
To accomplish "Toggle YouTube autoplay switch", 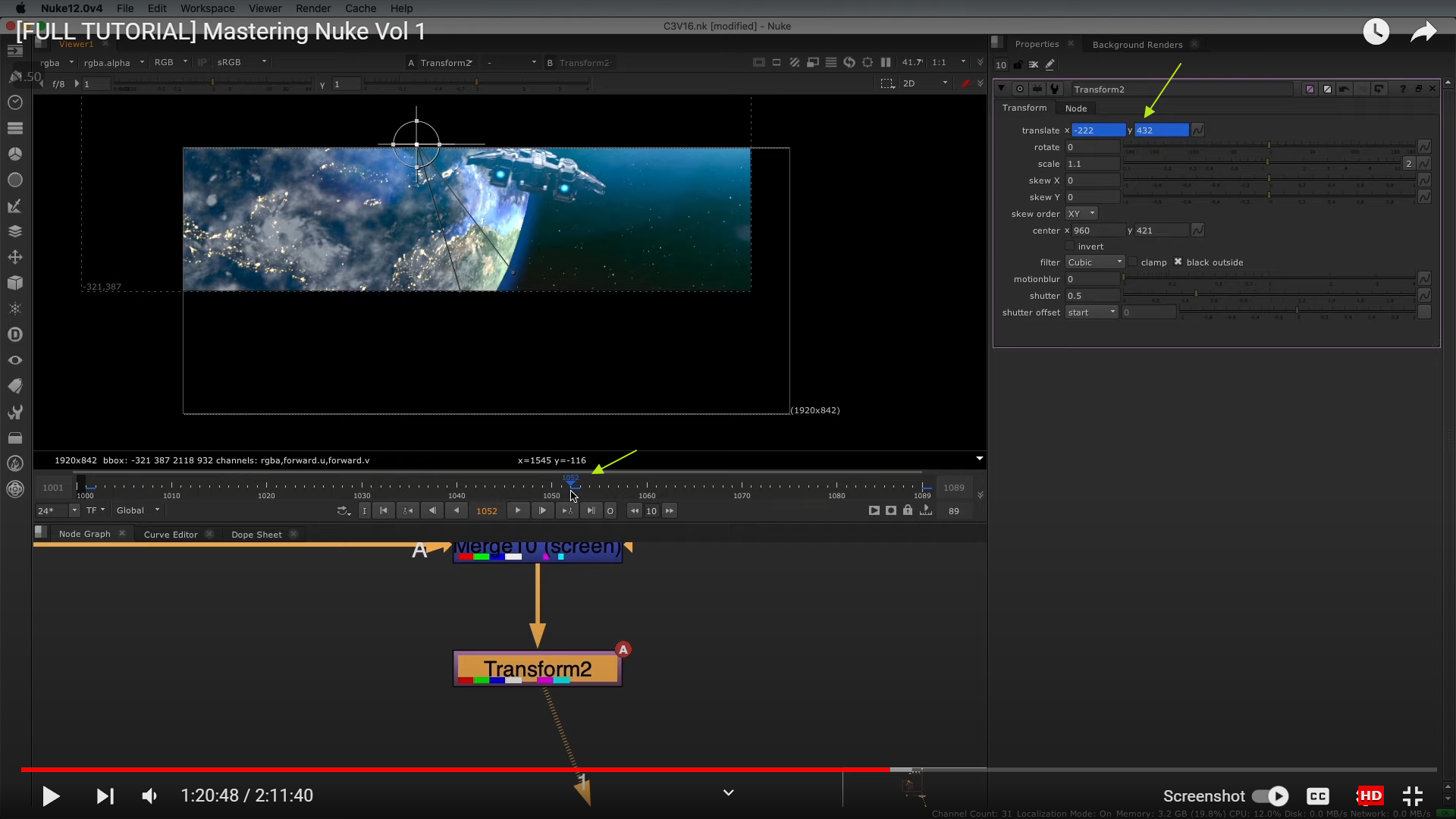I will (x=1270, y=796).
